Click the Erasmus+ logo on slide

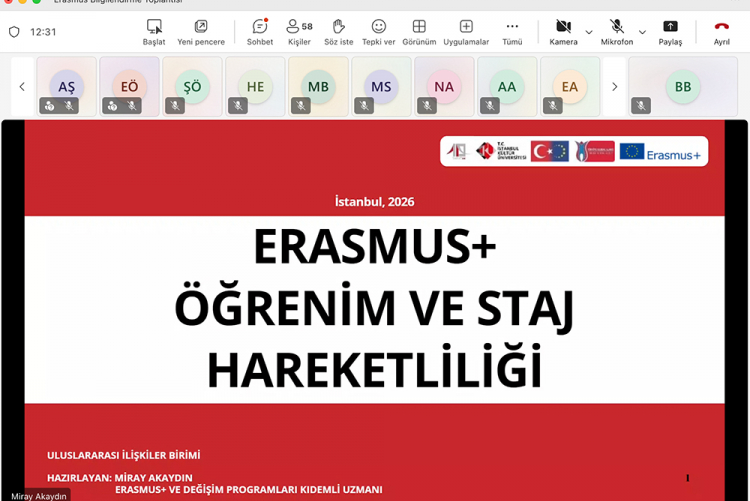[660, 152]
